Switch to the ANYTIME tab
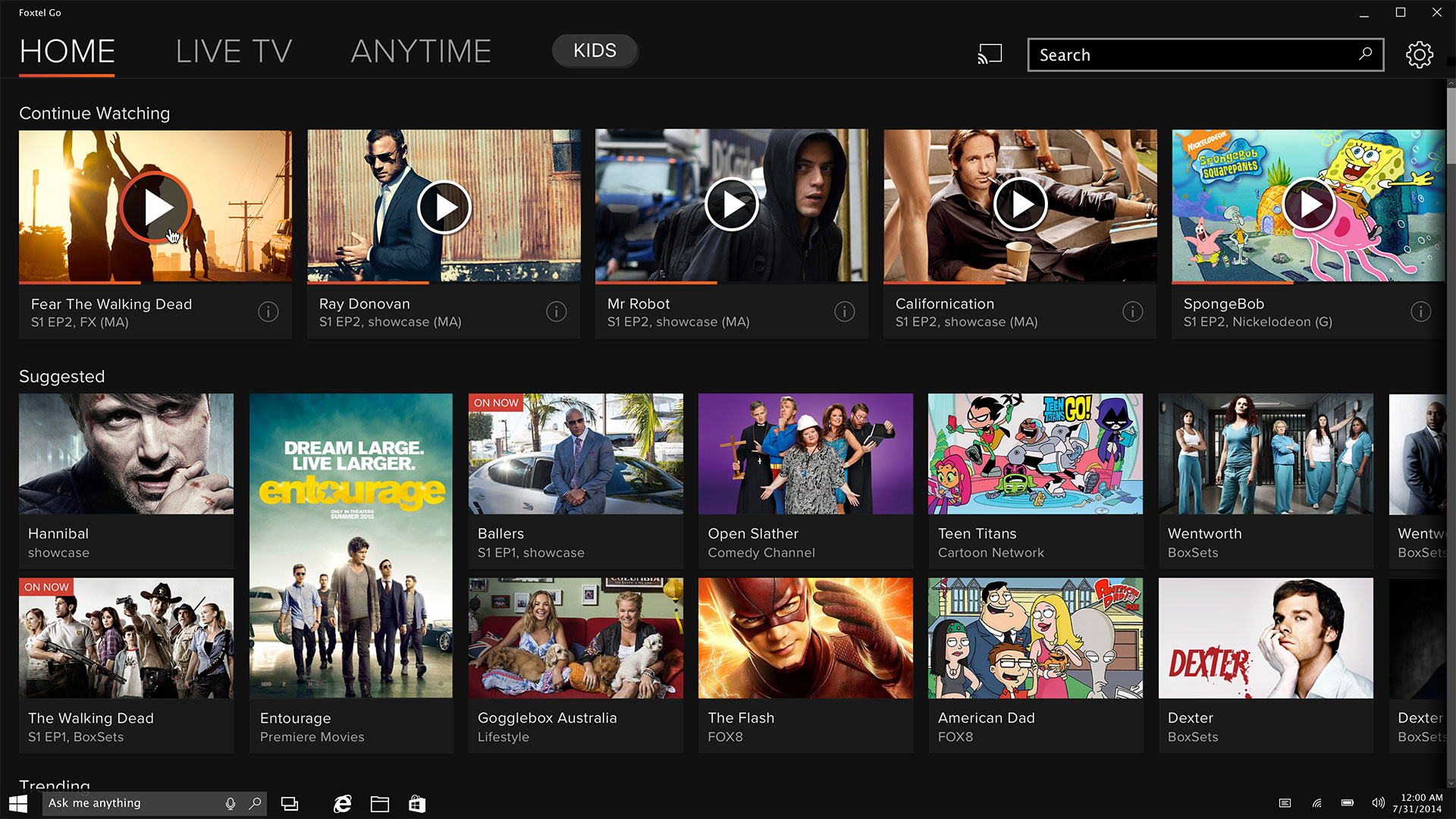The height and width of the screenshot is (819, 1456). coord(421,52)
